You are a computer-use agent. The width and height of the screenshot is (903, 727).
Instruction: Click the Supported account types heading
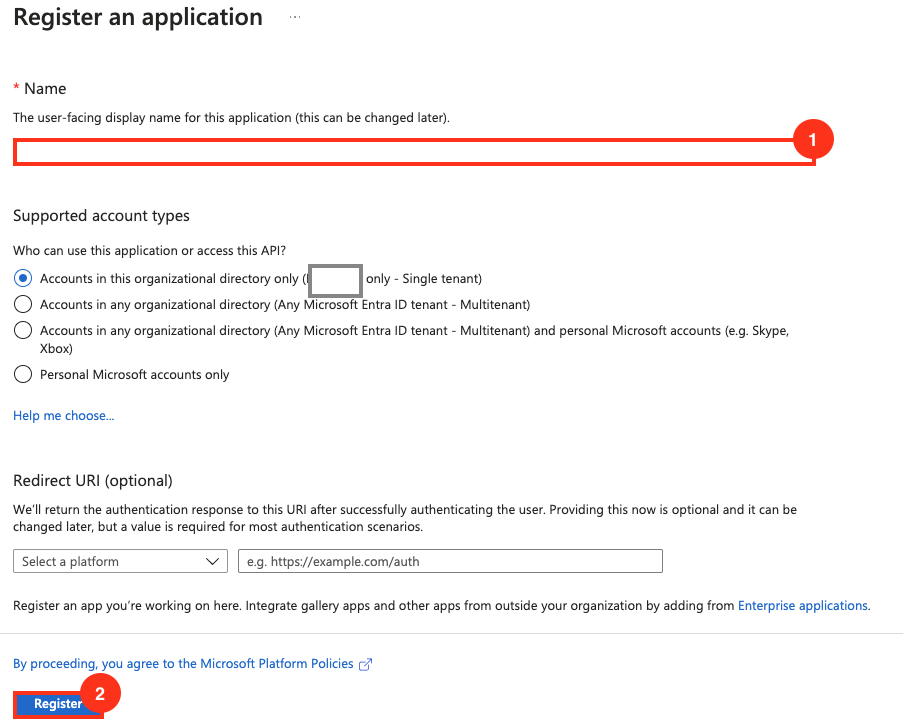point(101,216)
